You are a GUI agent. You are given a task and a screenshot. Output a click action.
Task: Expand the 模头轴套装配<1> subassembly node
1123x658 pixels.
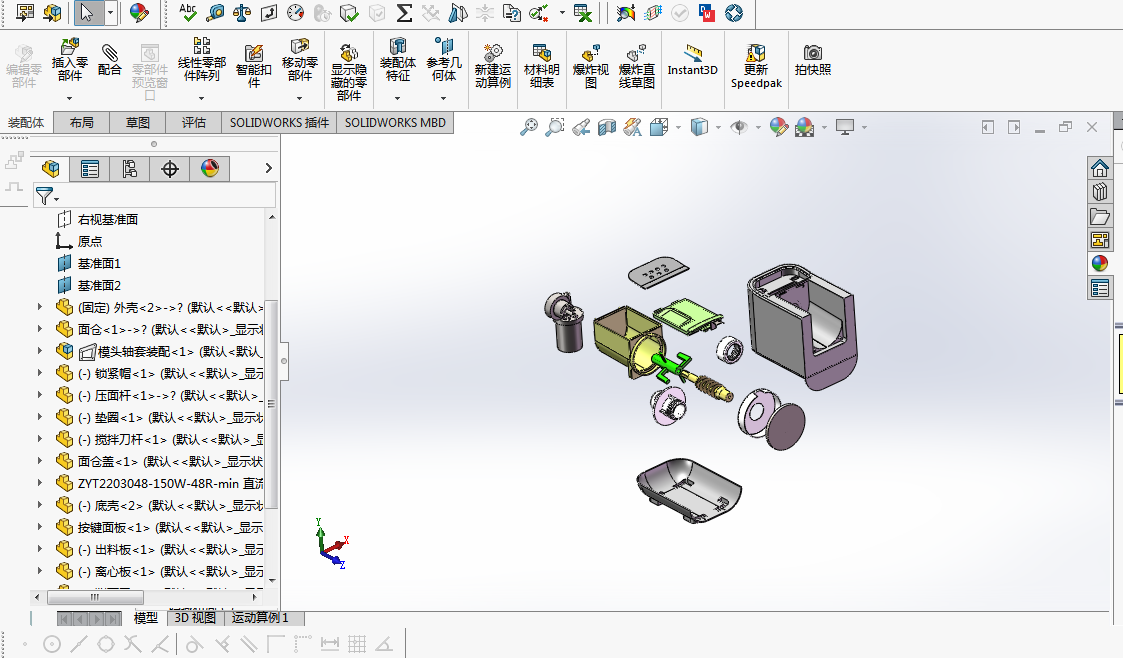[40, 351]
